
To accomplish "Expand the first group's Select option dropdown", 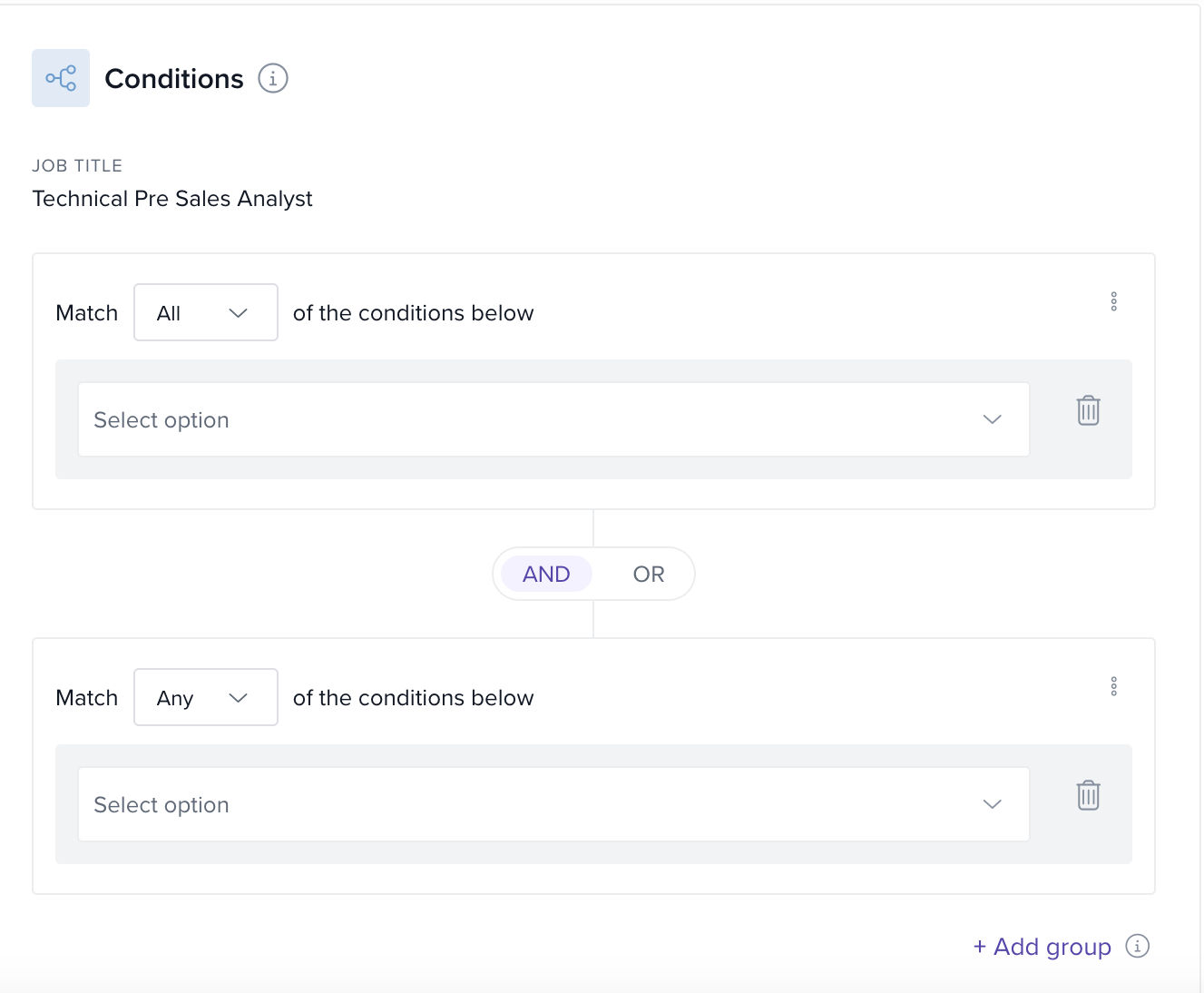I will (553, 419).
